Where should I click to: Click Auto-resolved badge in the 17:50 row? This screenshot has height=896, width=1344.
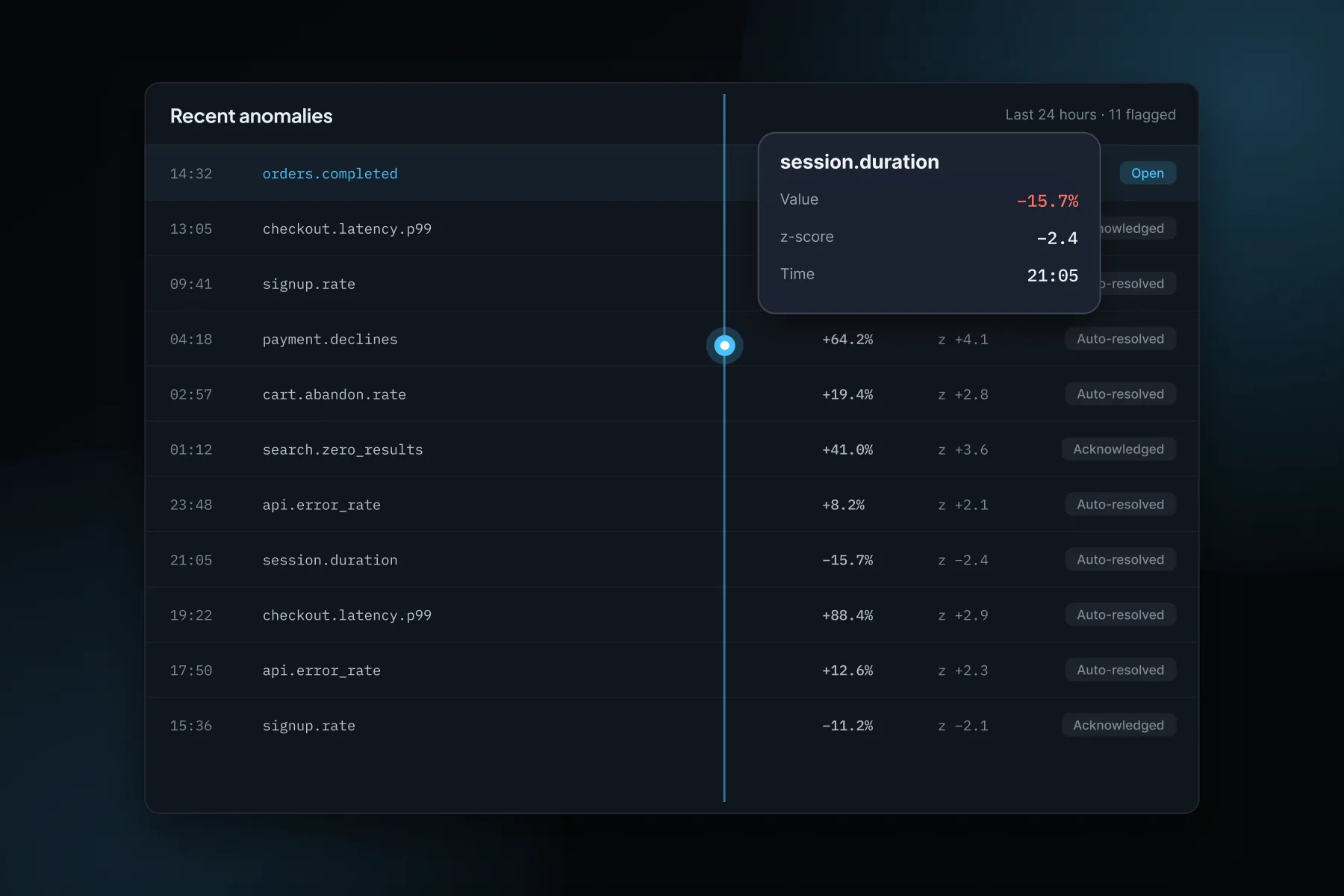point(1120,671)
